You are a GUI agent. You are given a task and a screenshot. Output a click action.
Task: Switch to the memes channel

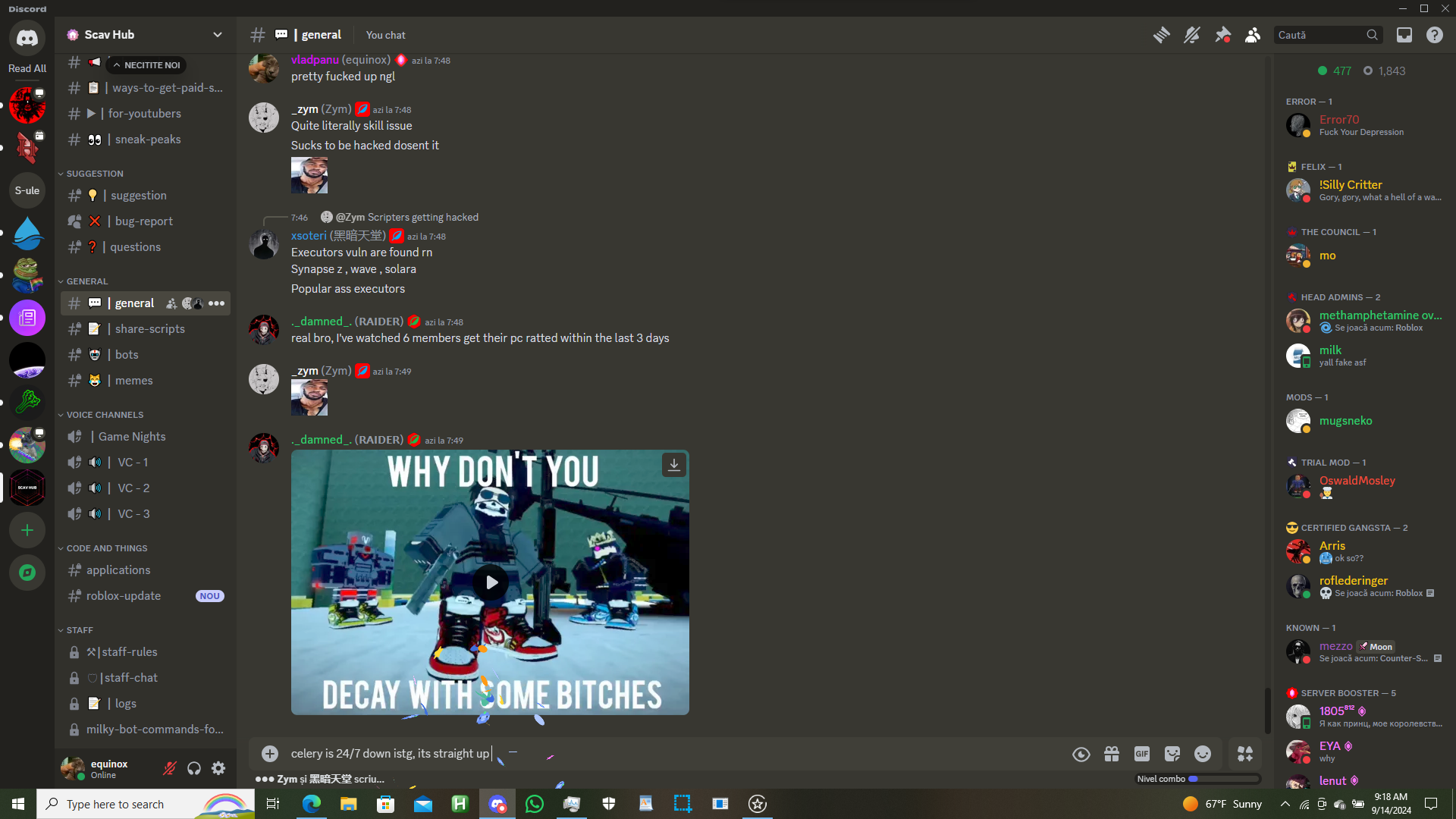point(133,381)
